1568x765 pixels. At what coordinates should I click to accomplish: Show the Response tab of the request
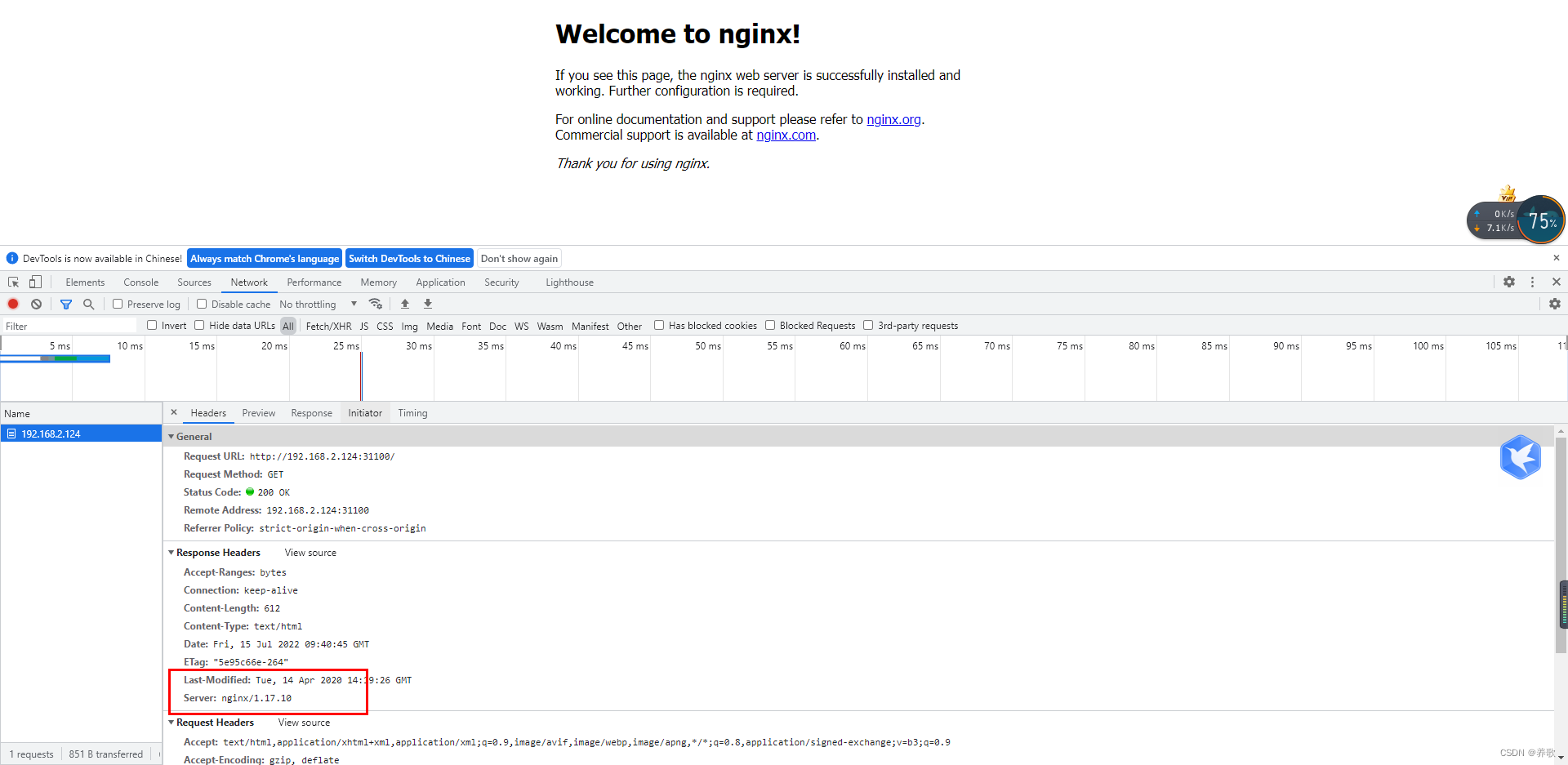click(312, 413)
